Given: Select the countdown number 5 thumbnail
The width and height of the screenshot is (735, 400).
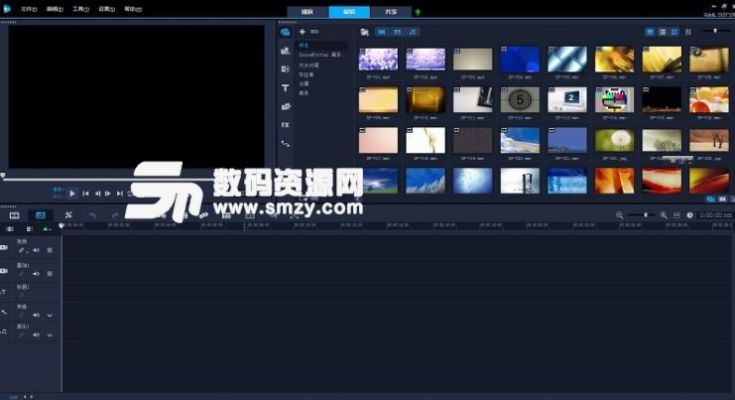Looking at the screenshot, I should [x=520, y=99].
